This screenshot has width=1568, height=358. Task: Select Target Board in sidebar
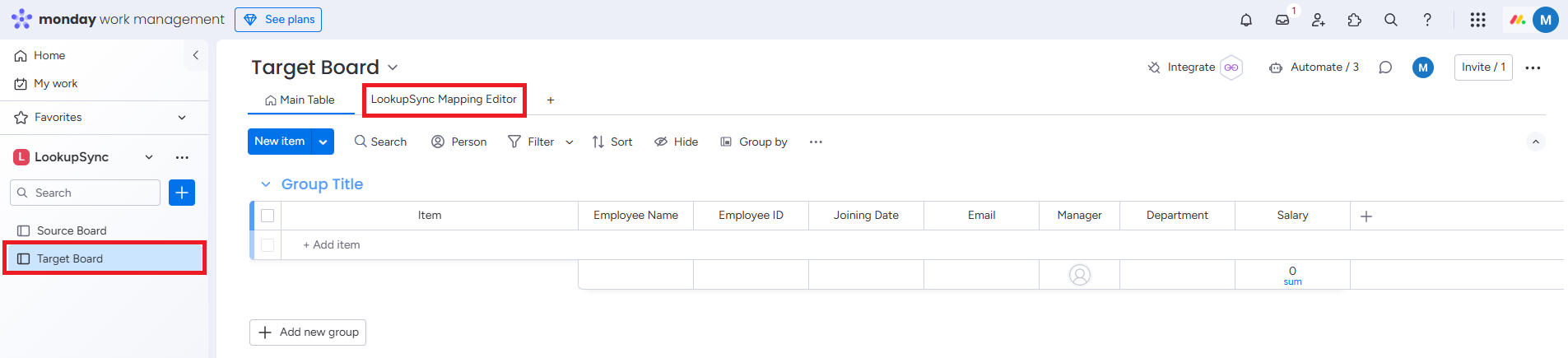tap(105, 258)
